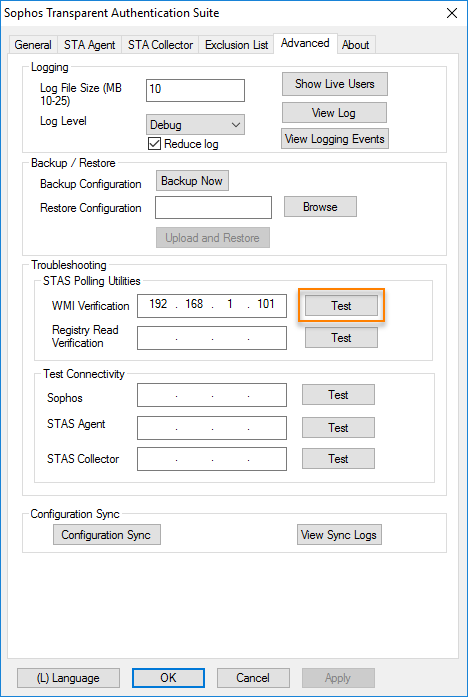Open View Sync Logs
Viewport: 468px width, 697px height.
(x=339, y=534)
